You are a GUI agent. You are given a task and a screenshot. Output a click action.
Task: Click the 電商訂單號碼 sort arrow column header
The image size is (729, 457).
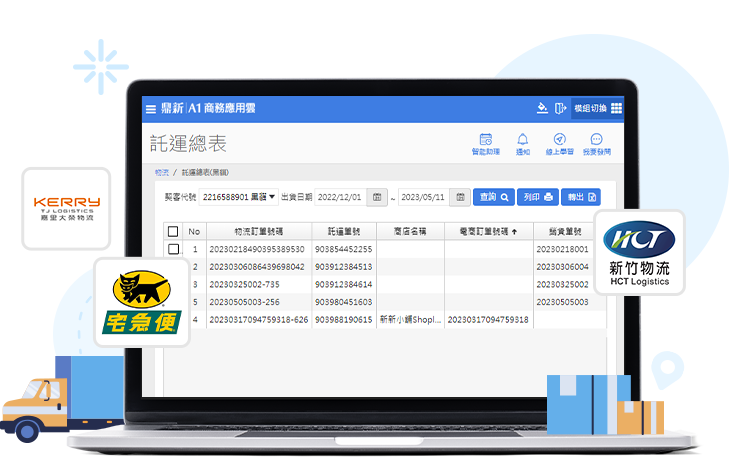pyautogui.click(x=489, y=231)
